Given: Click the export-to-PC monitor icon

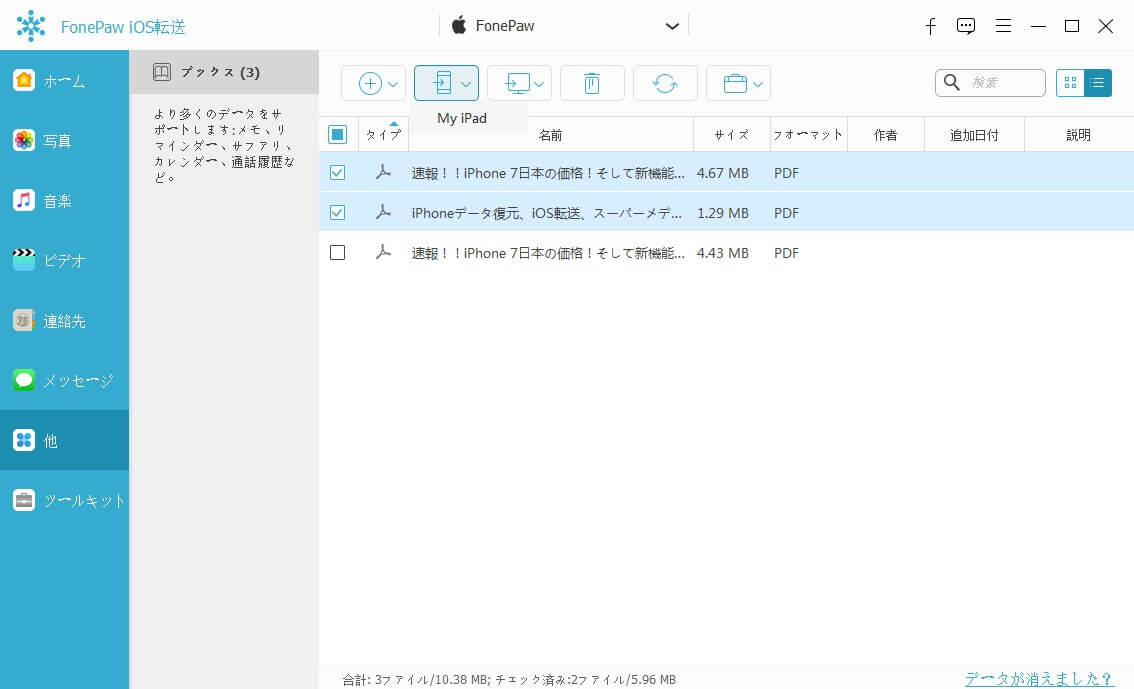Looking at the screenshot, I should tap(517, 83).
